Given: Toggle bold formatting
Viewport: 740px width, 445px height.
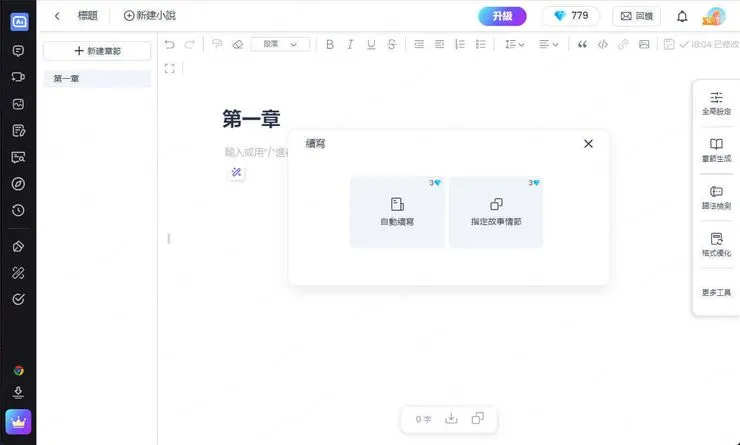Looking at the screenshot, I should coord(330,44).
